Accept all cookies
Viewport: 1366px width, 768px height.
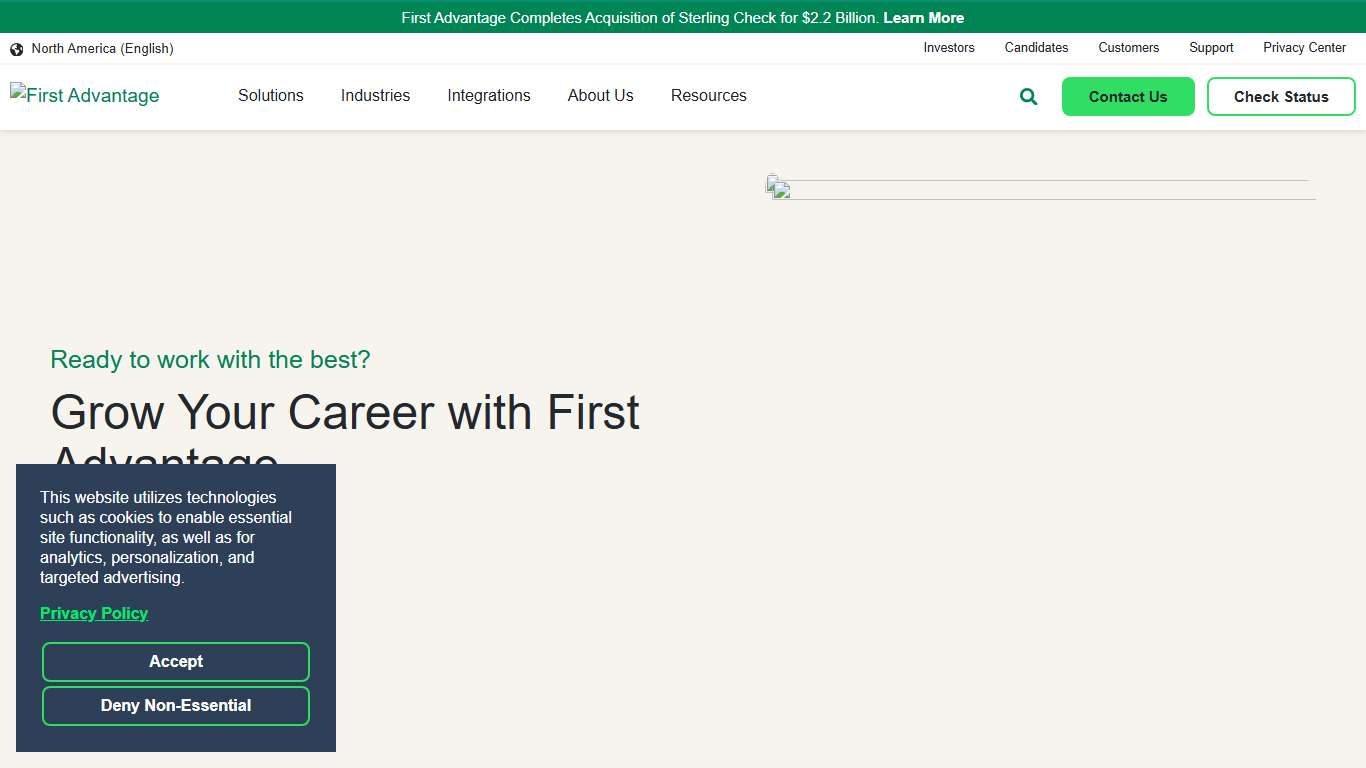tap(175, 661)
